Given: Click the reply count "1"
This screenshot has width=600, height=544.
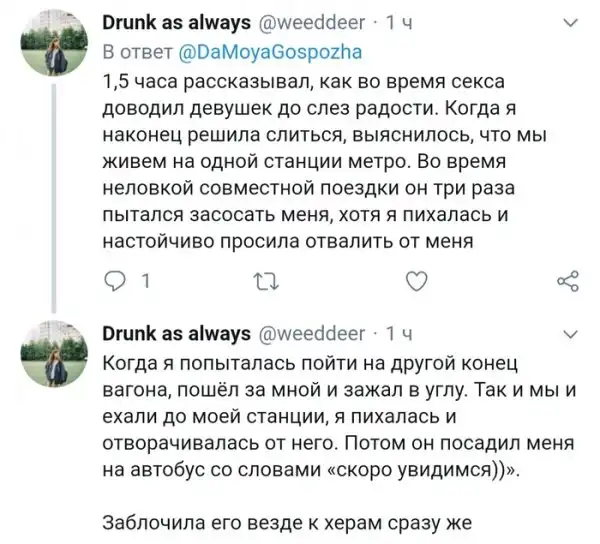Looking at the screenshot, I should (146, 282).
